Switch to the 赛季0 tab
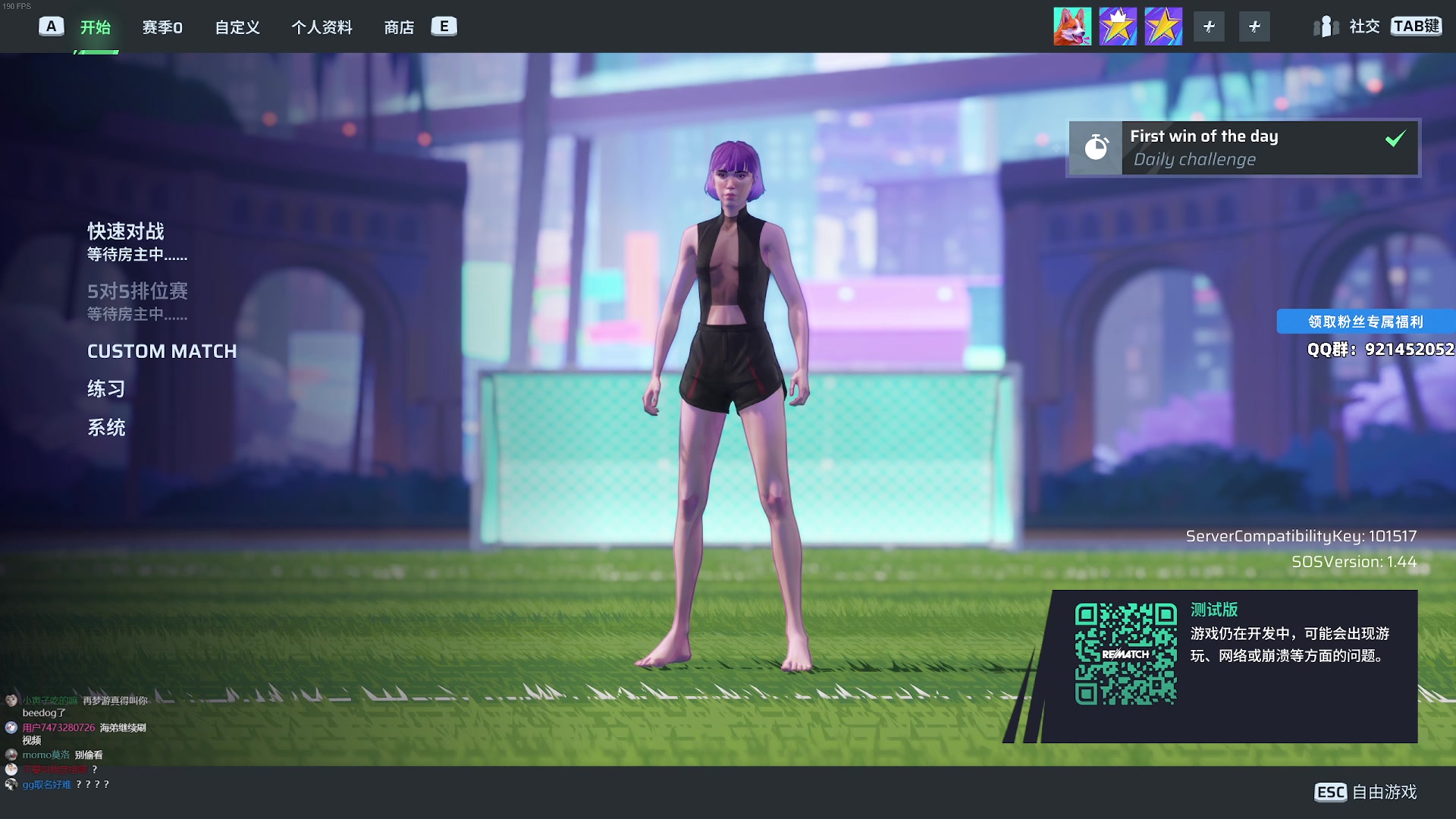 coord(162,27)
